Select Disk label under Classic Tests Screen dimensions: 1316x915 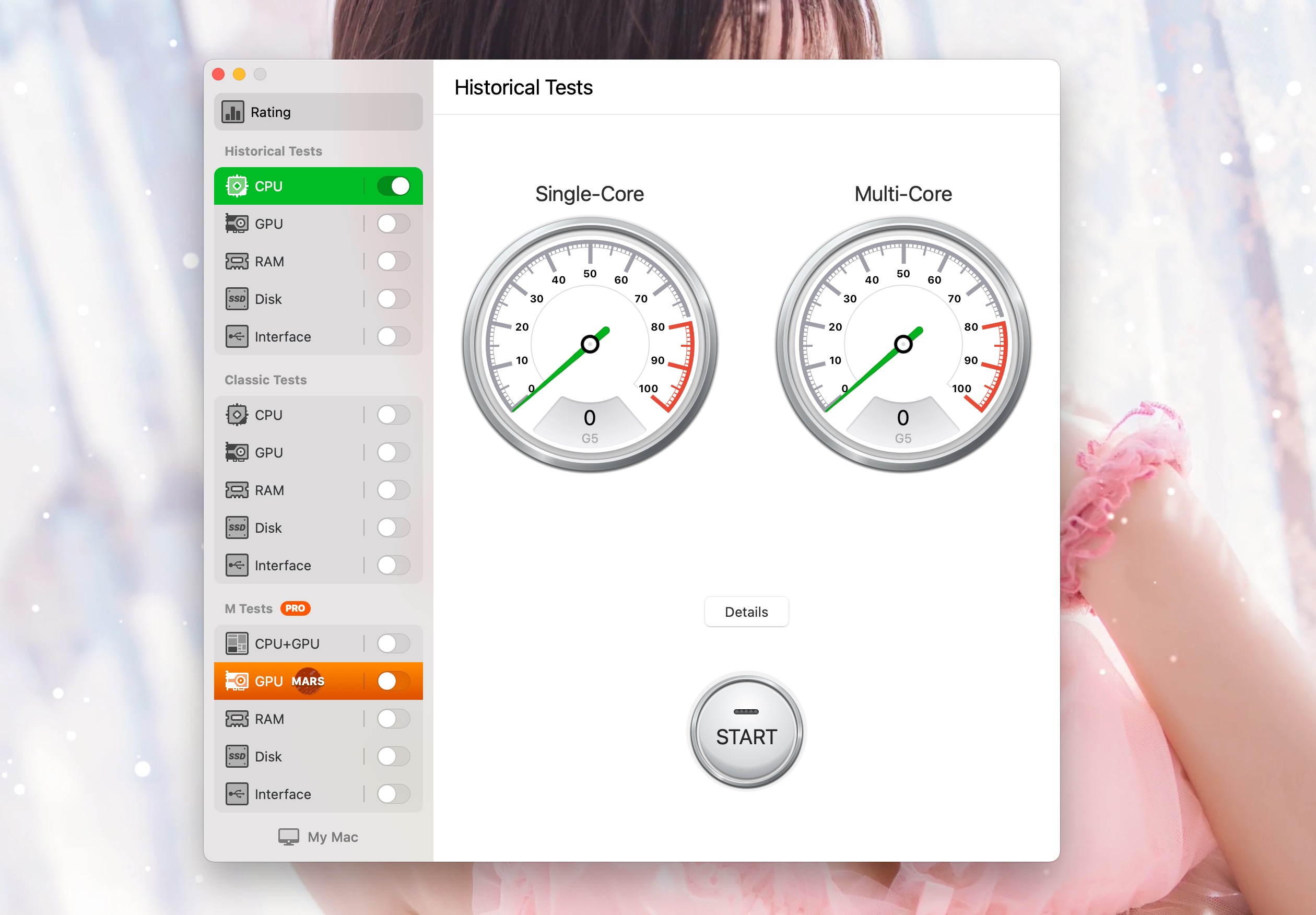[x=268, y=527]
